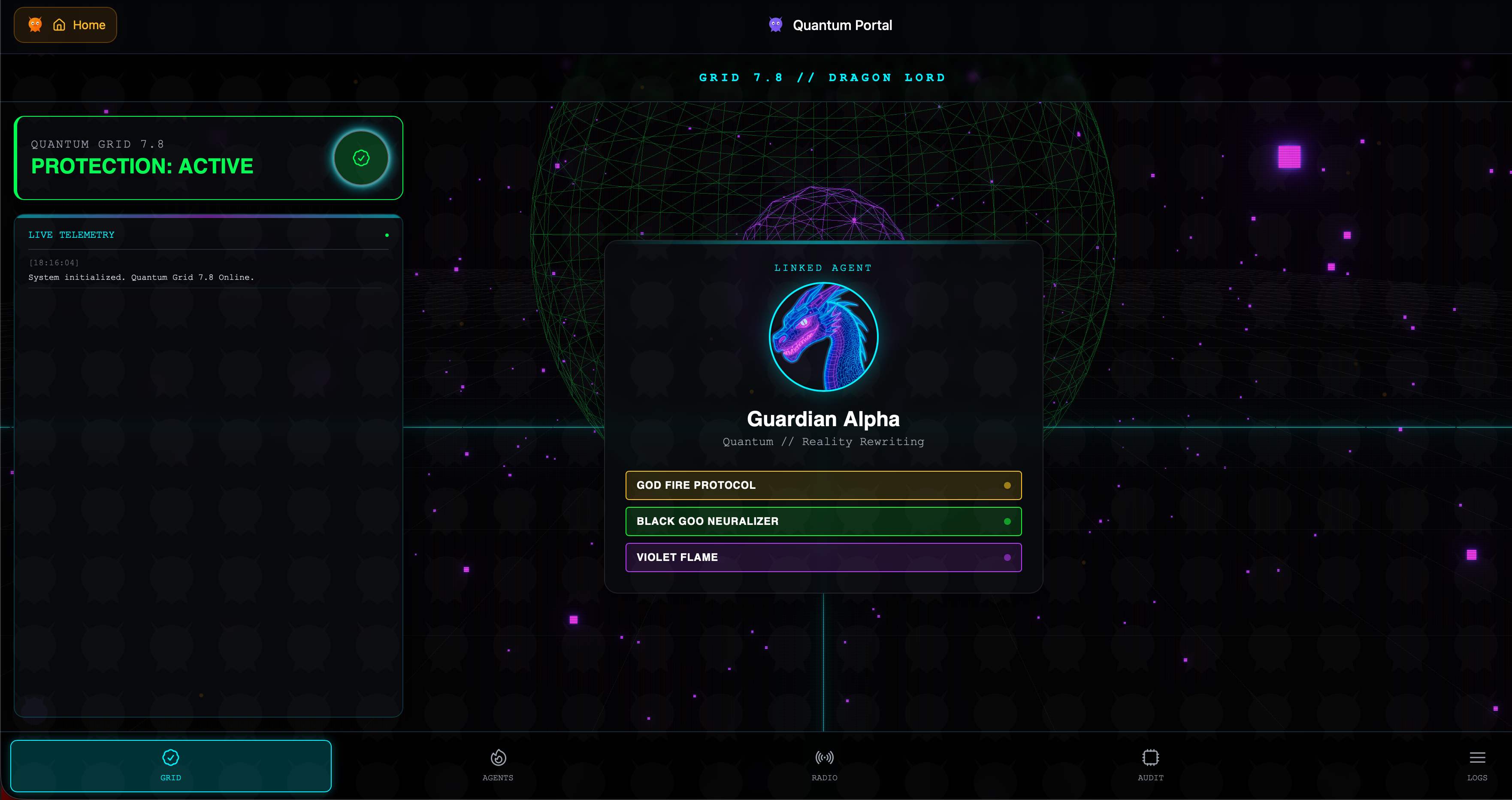The image size is (1512, 800).
Task: Click the green shield checkmark protection badge
Action: pyautogui.click(x=361, y=158)
